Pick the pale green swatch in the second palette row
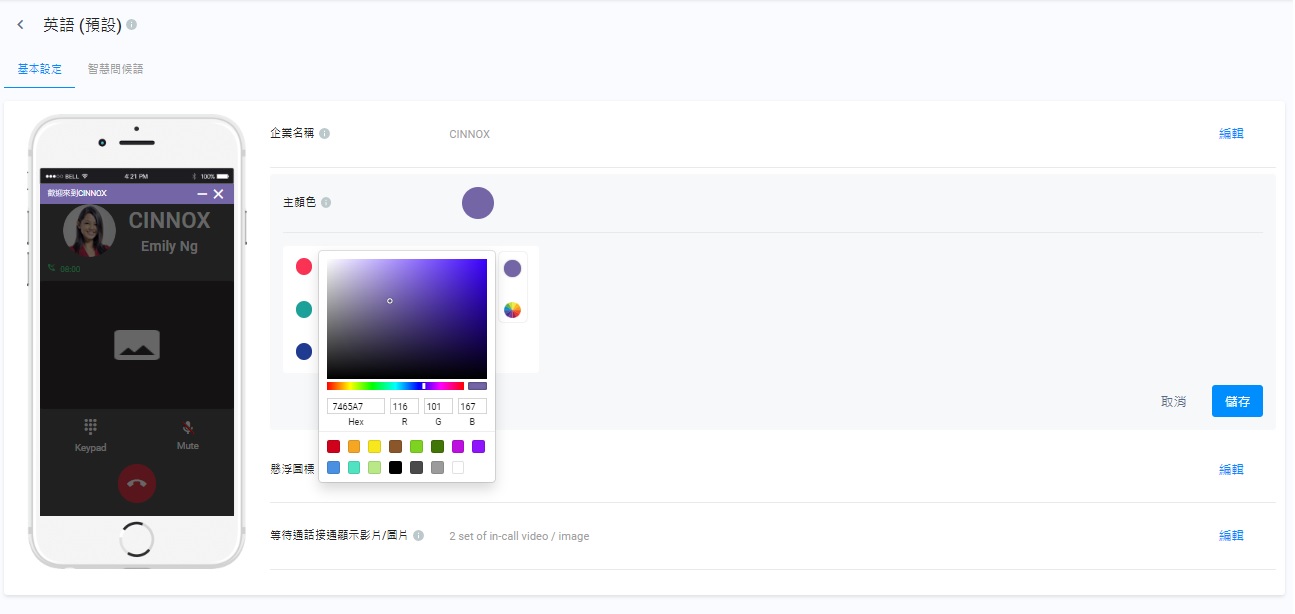The image size is (1295, 614). tap(375, 467)
